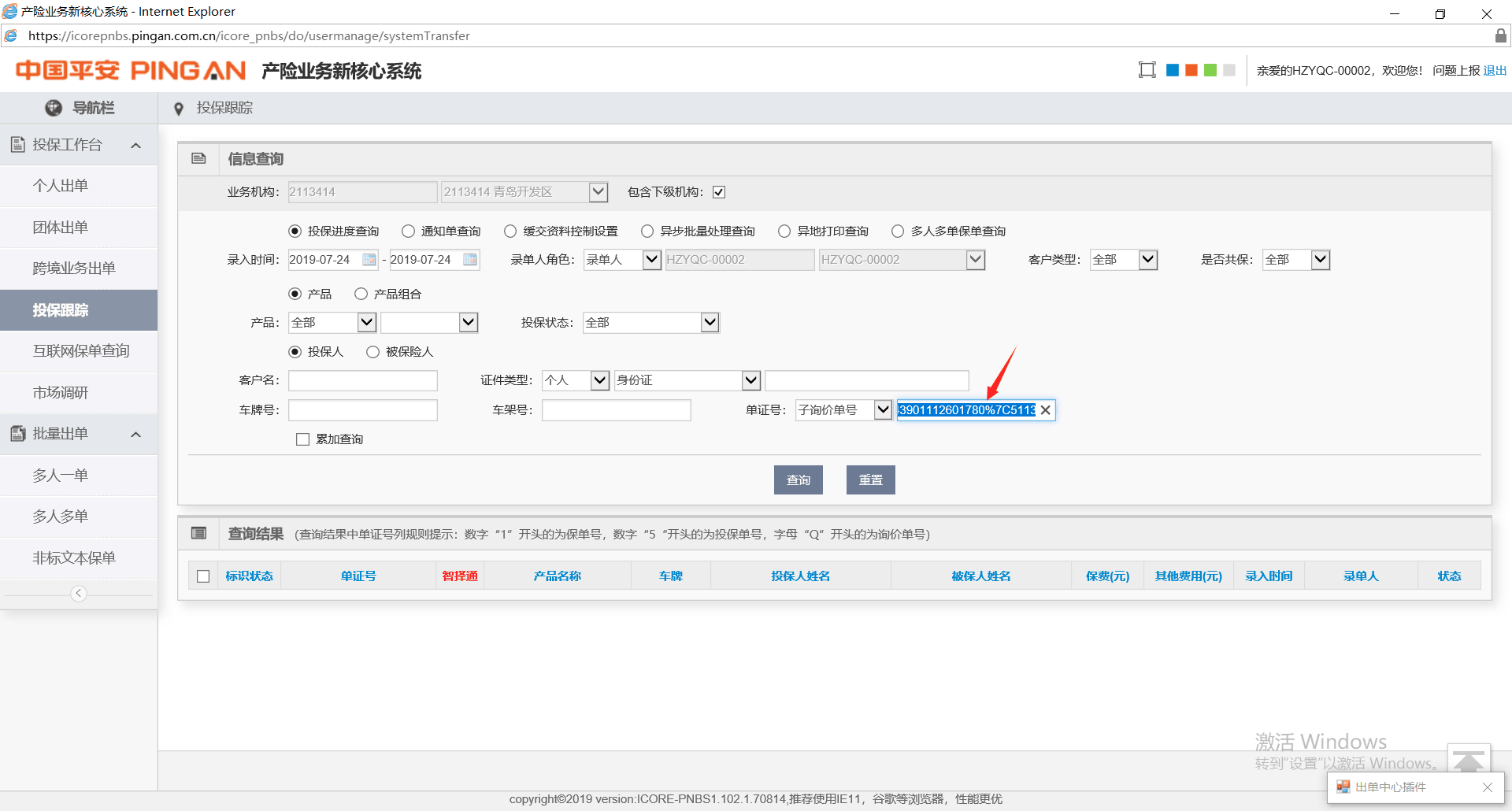Image resolution: width=1512 pixels, height=811 pixels.
Task: Click the 导航栏 globe icon
Action: tap(54, 108)
